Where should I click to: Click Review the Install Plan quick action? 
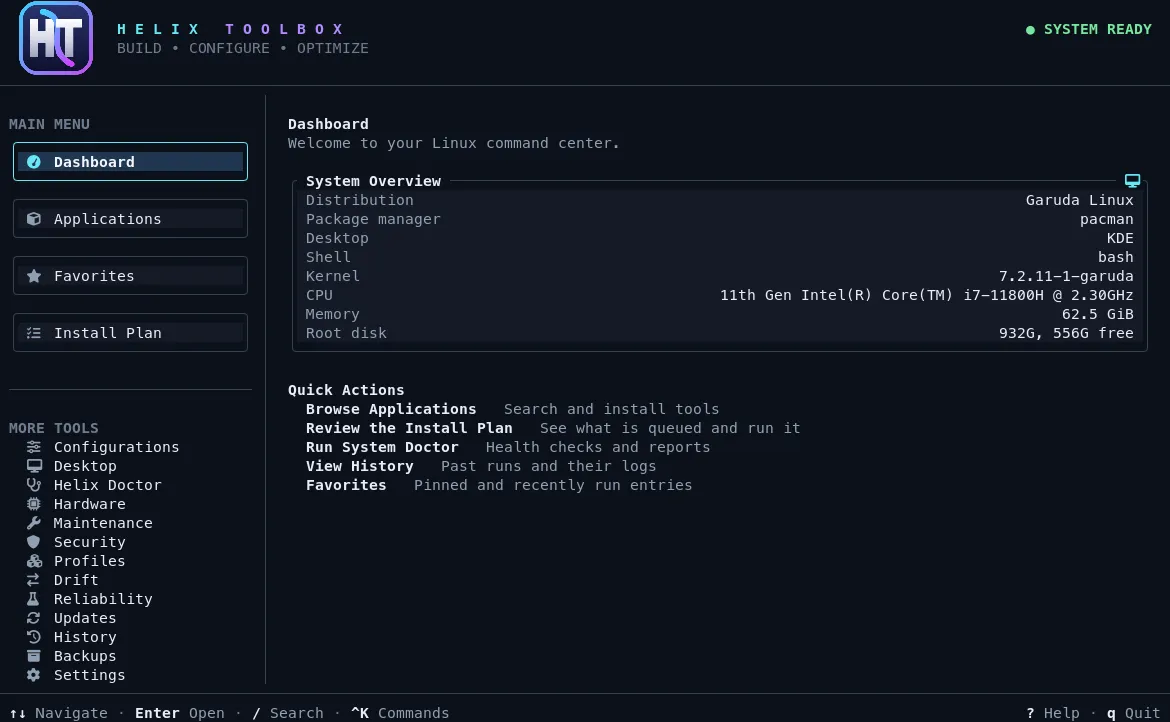pyautogui.click(x=409, y=428)
